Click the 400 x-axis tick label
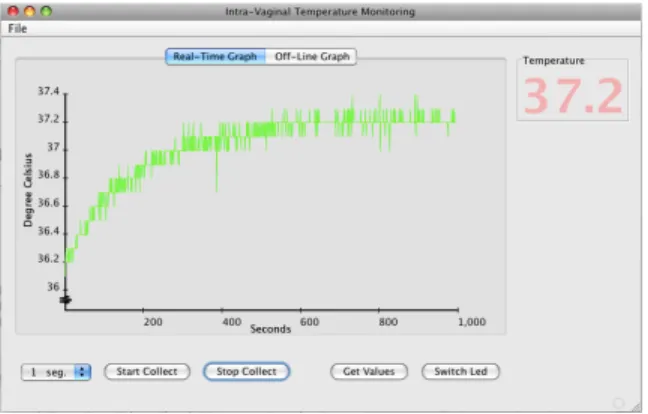648x414 pixels. pos(232,322)
